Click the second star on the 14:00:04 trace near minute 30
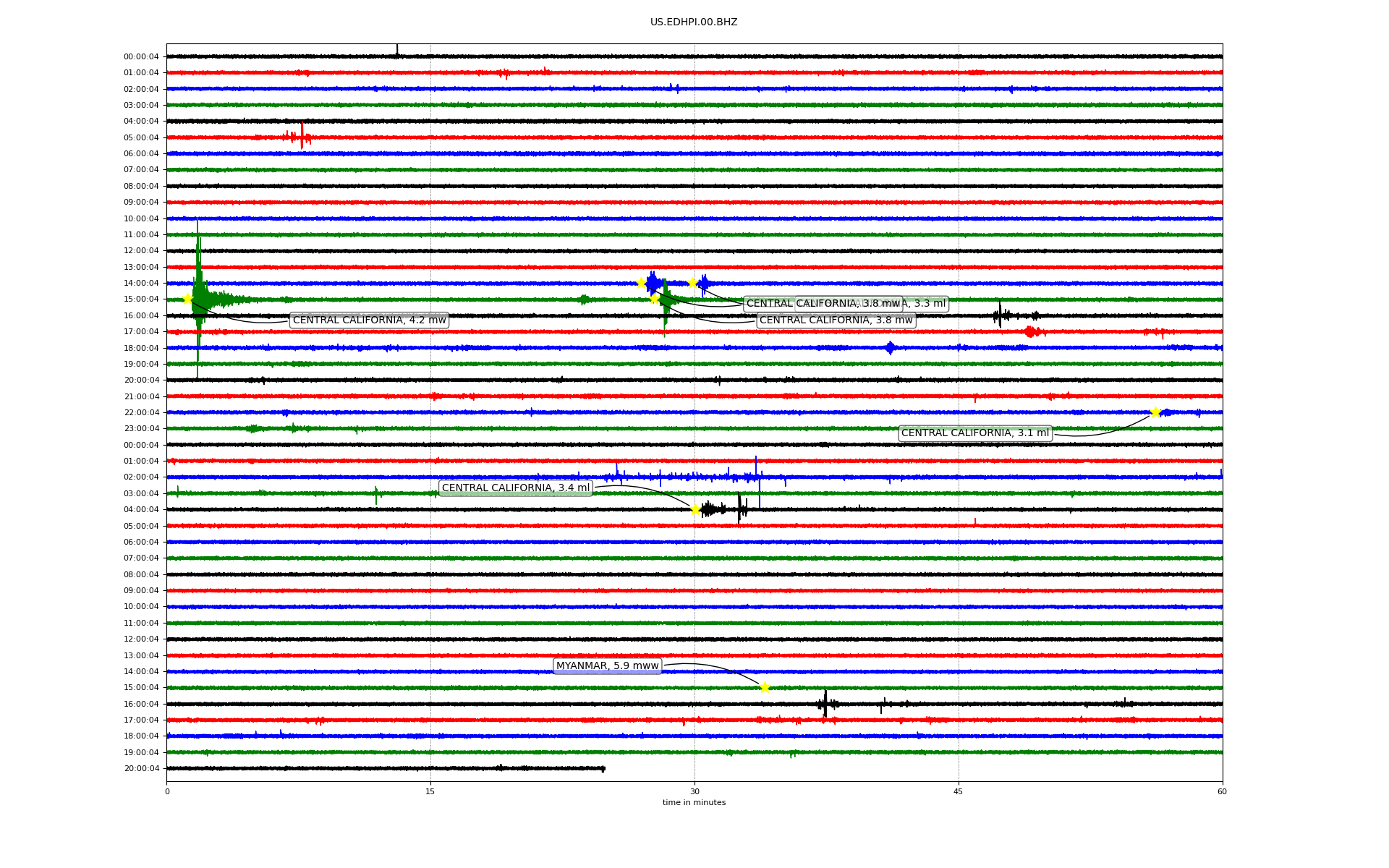 click(x=692, y=283)
